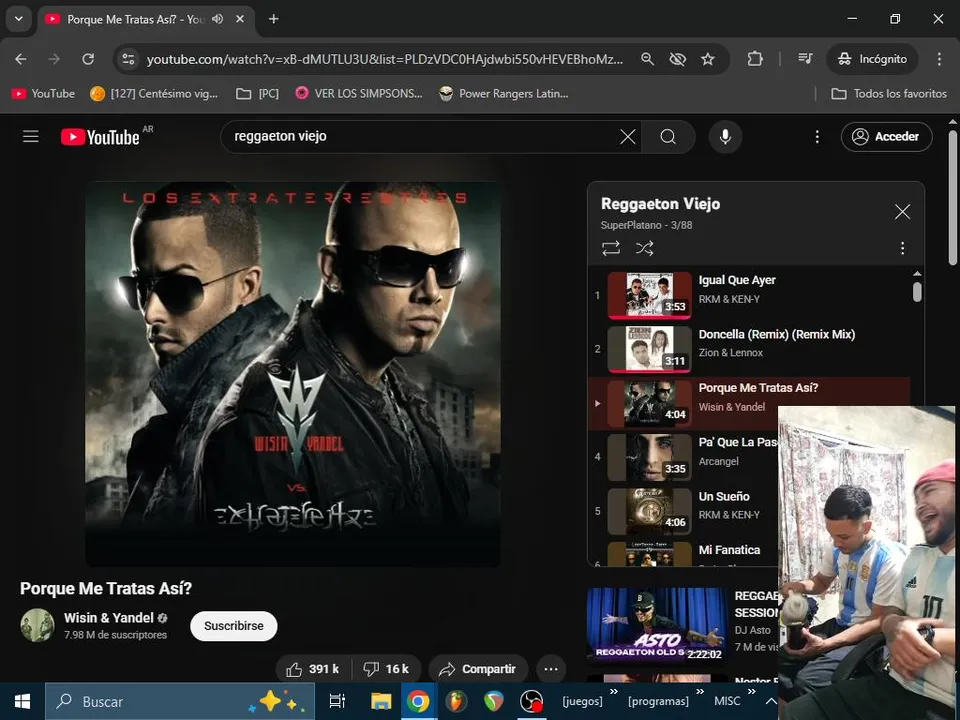Open Power Rangers Latin bookmark
This screenshot has height=720, width=960.
(503, 94)
